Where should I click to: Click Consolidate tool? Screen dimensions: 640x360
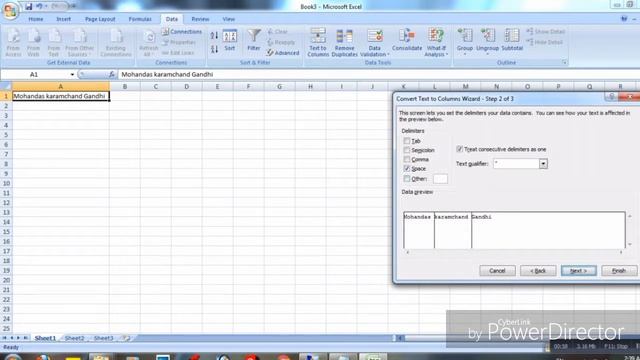407,40
